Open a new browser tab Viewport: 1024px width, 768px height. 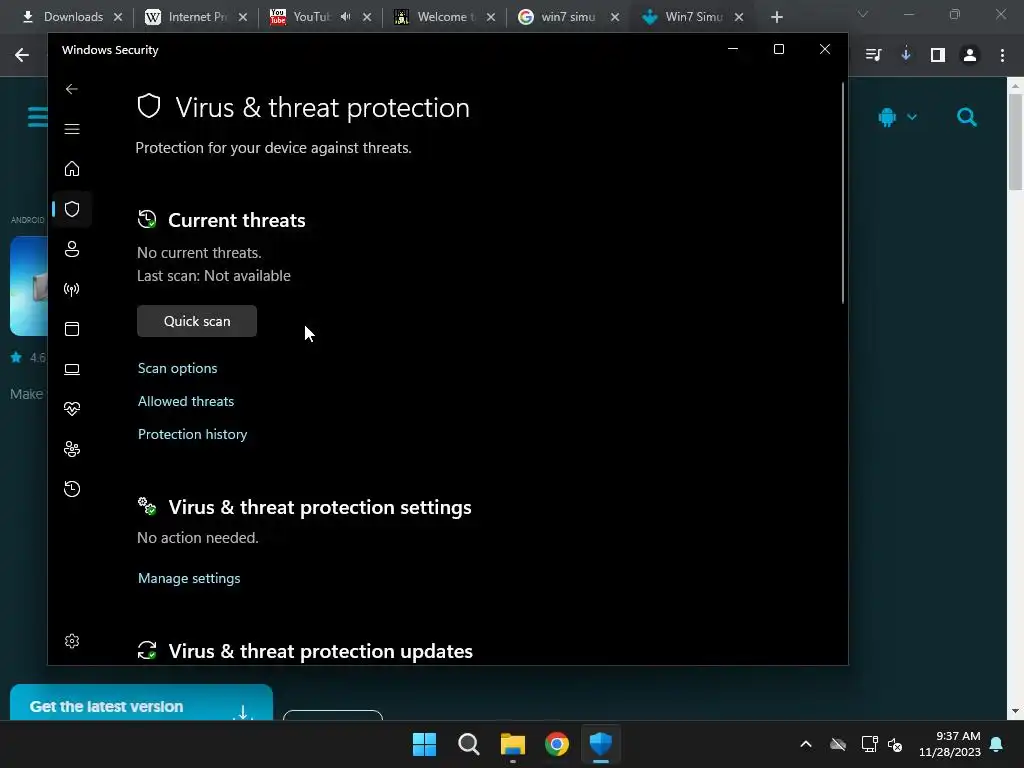[x=776, y=17]
